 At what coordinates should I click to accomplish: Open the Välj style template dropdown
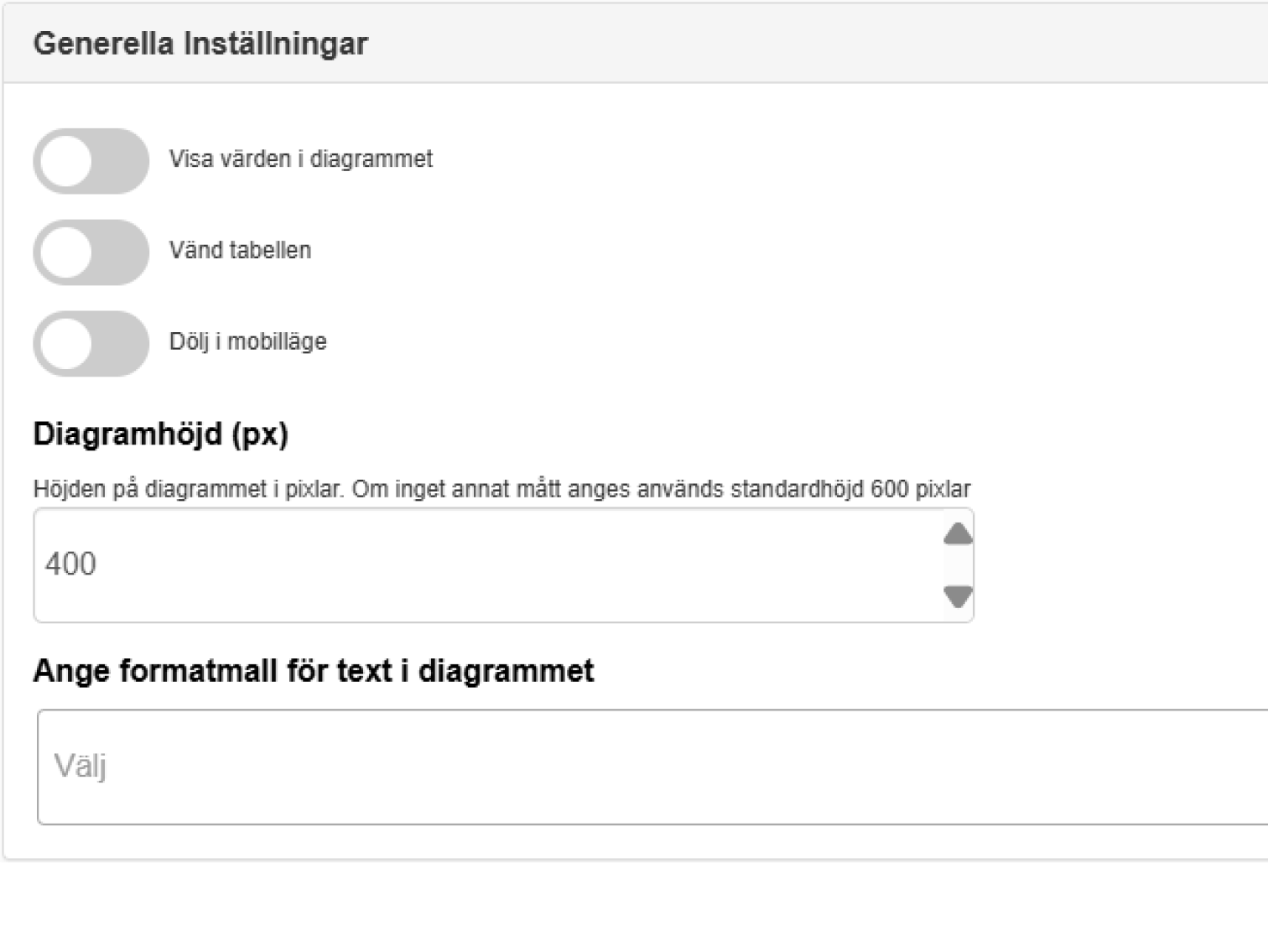652,767
